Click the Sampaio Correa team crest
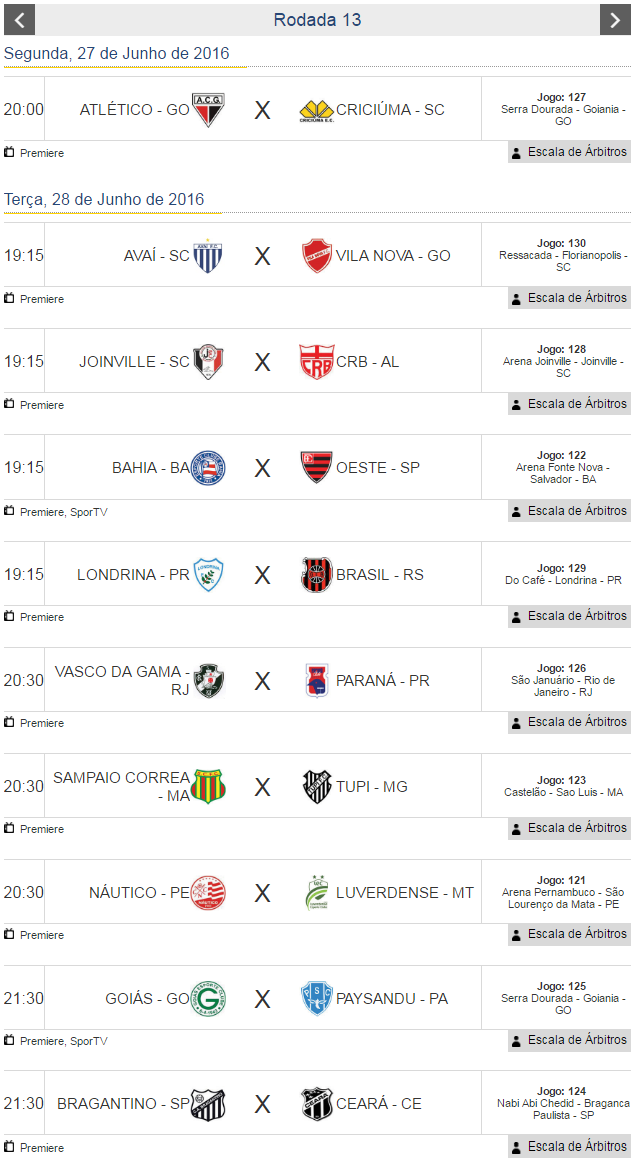The width and height of the screenshot is (635, 1165). tap(208, 787)
